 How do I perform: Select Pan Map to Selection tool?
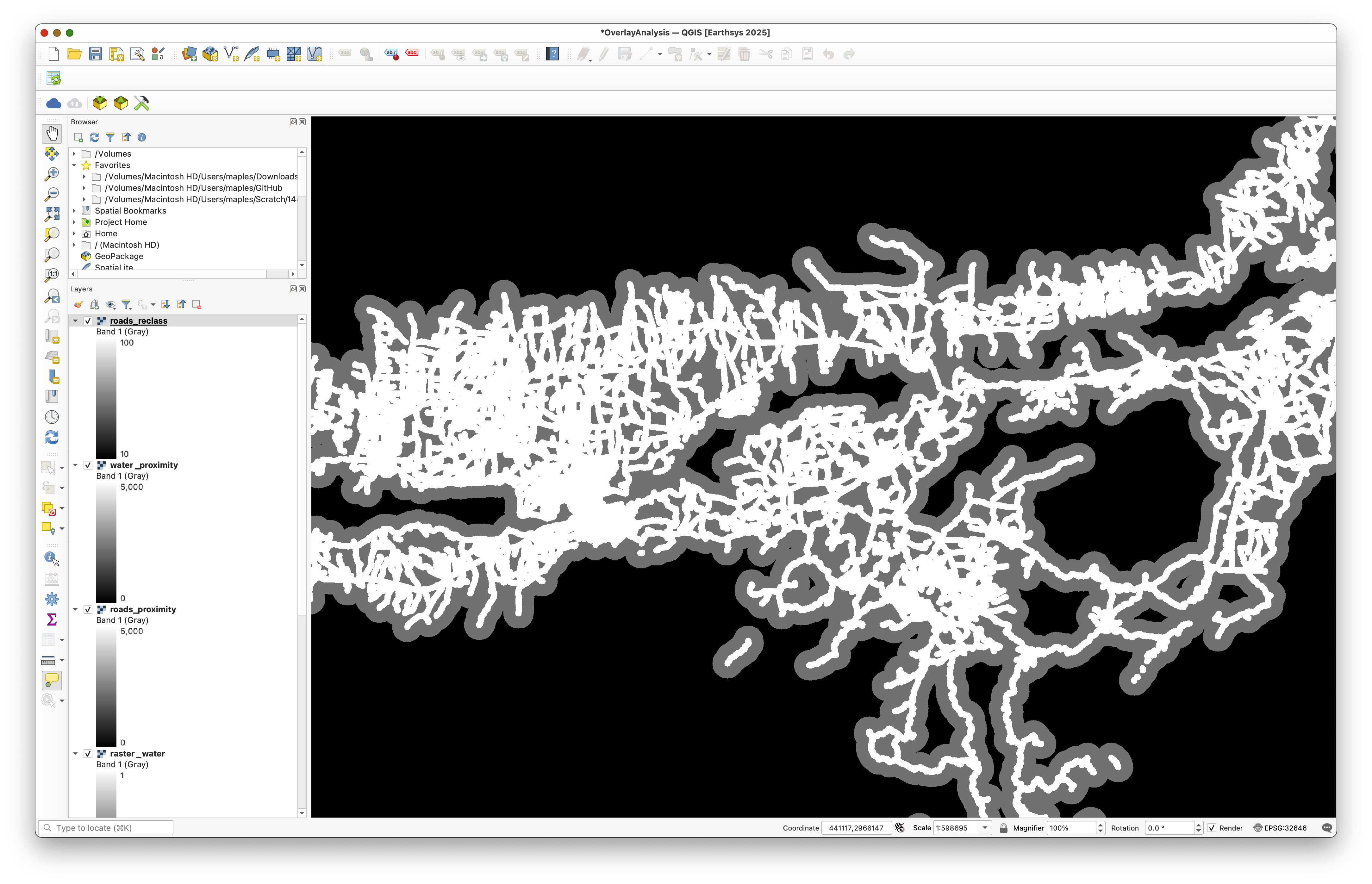[52, 153]
